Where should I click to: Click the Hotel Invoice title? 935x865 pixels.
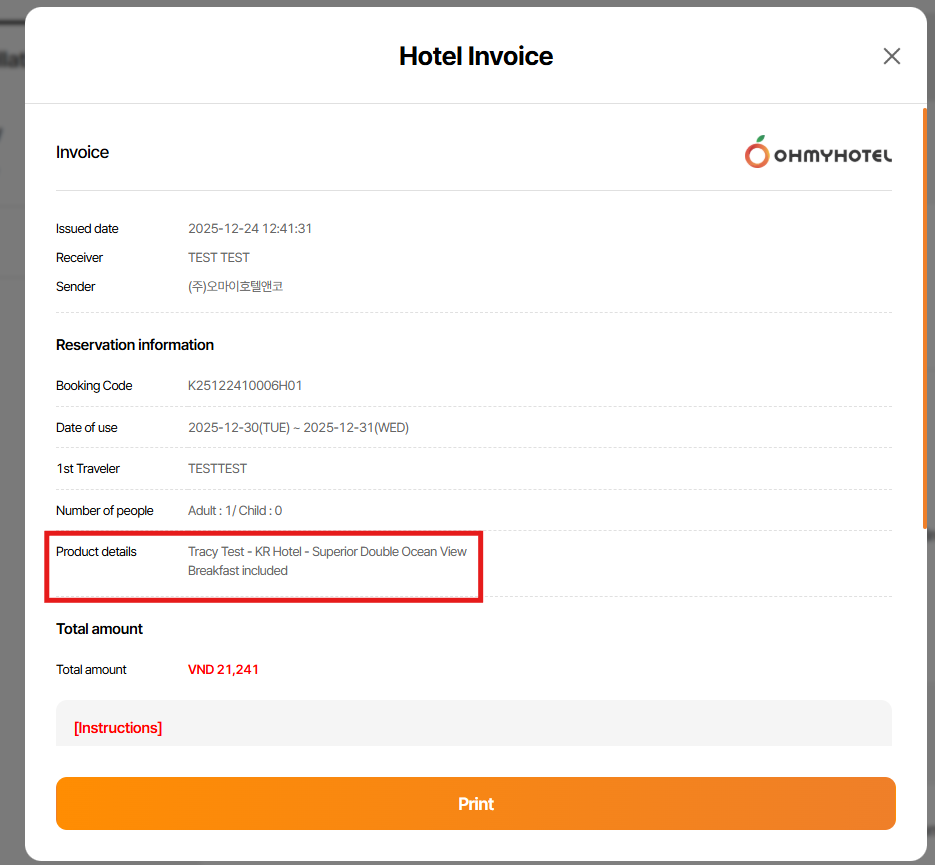point(476,56)
